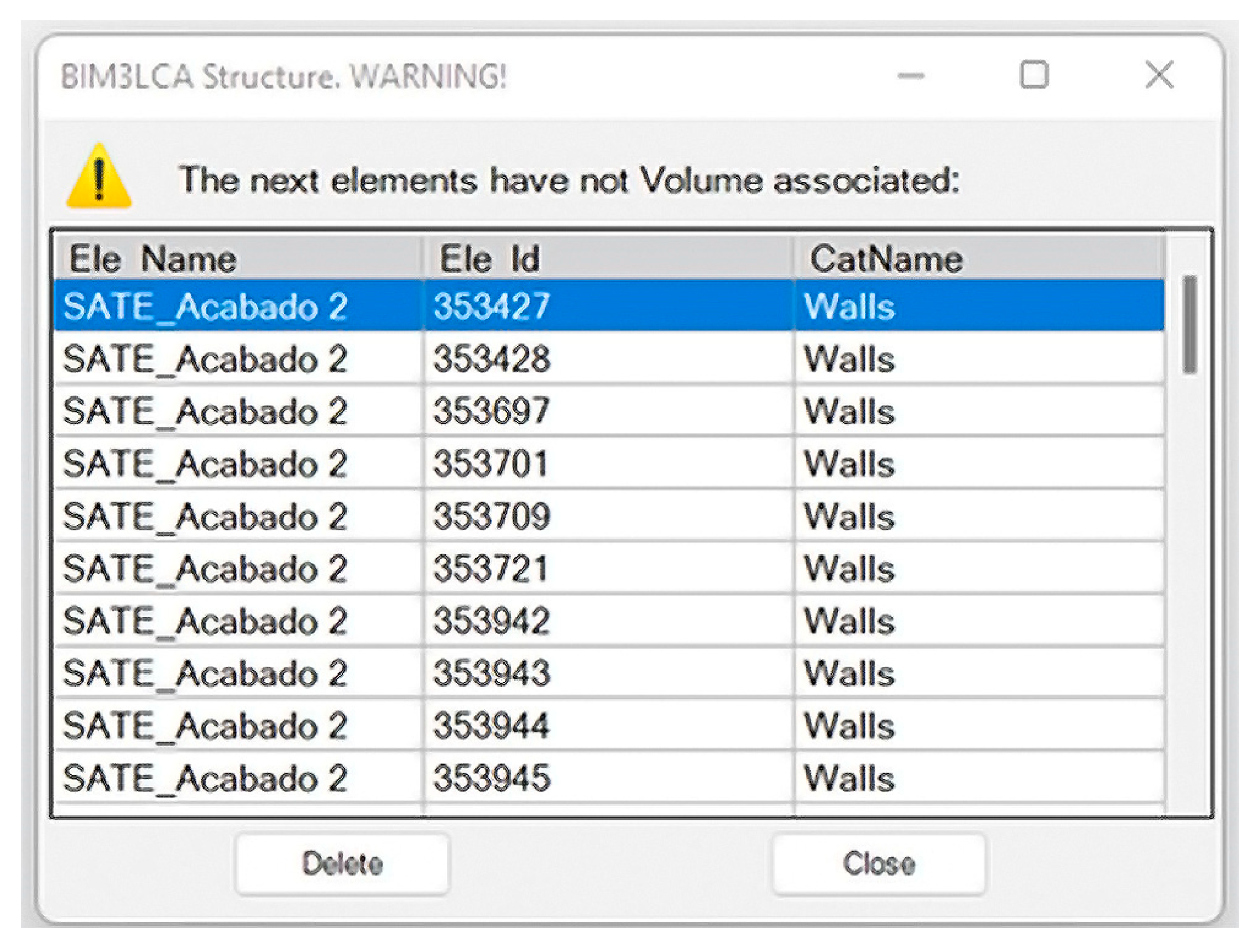Viewport: 1258px width, 952px height.
Task: Click the row with Ele Id 353944
Action: click(492, 726)
